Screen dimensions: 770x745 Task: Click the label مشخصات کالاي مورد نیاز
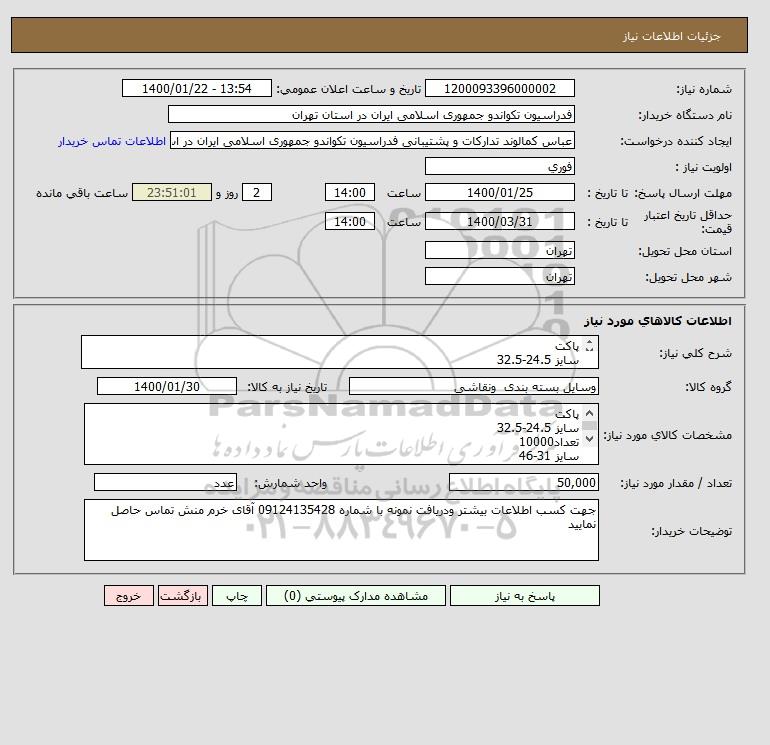click(667, 435)
